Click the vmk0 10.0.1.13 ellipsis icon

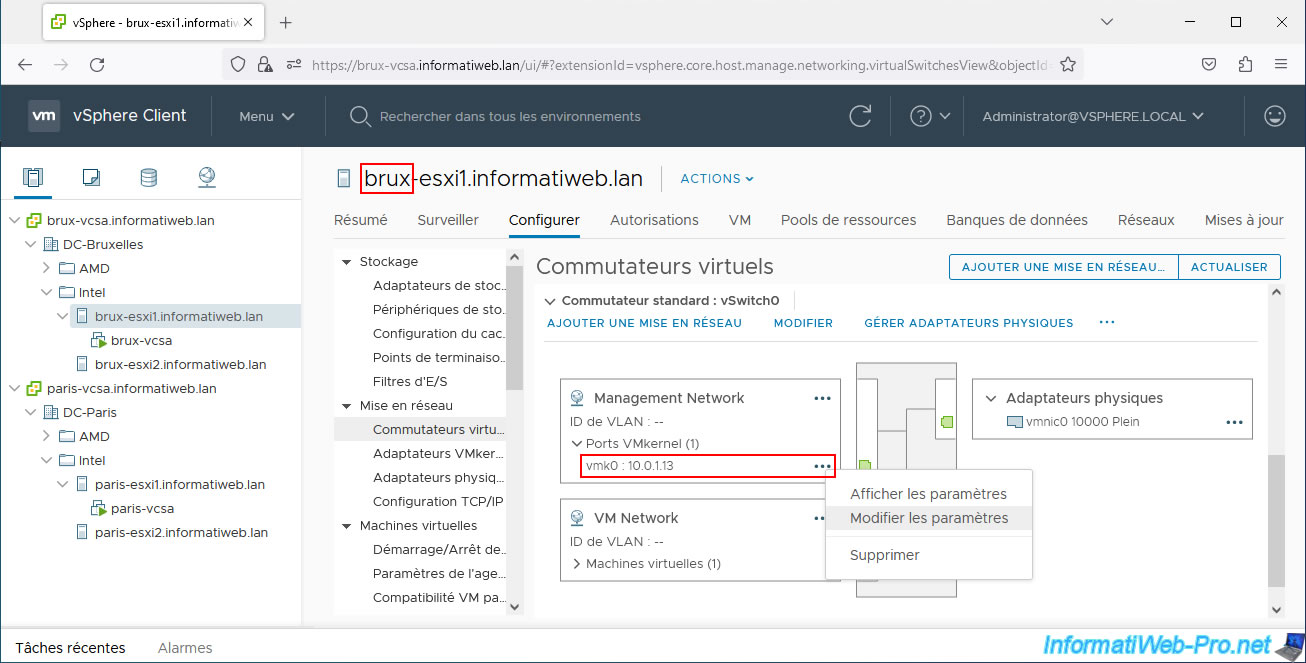click(x=822, y=466)
